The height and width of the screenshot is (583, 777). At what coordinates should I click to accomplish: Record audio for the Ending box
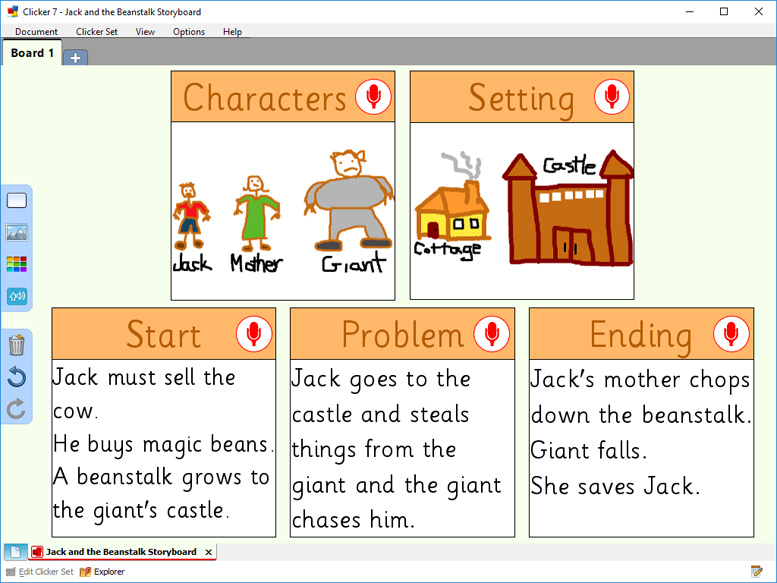731,333
